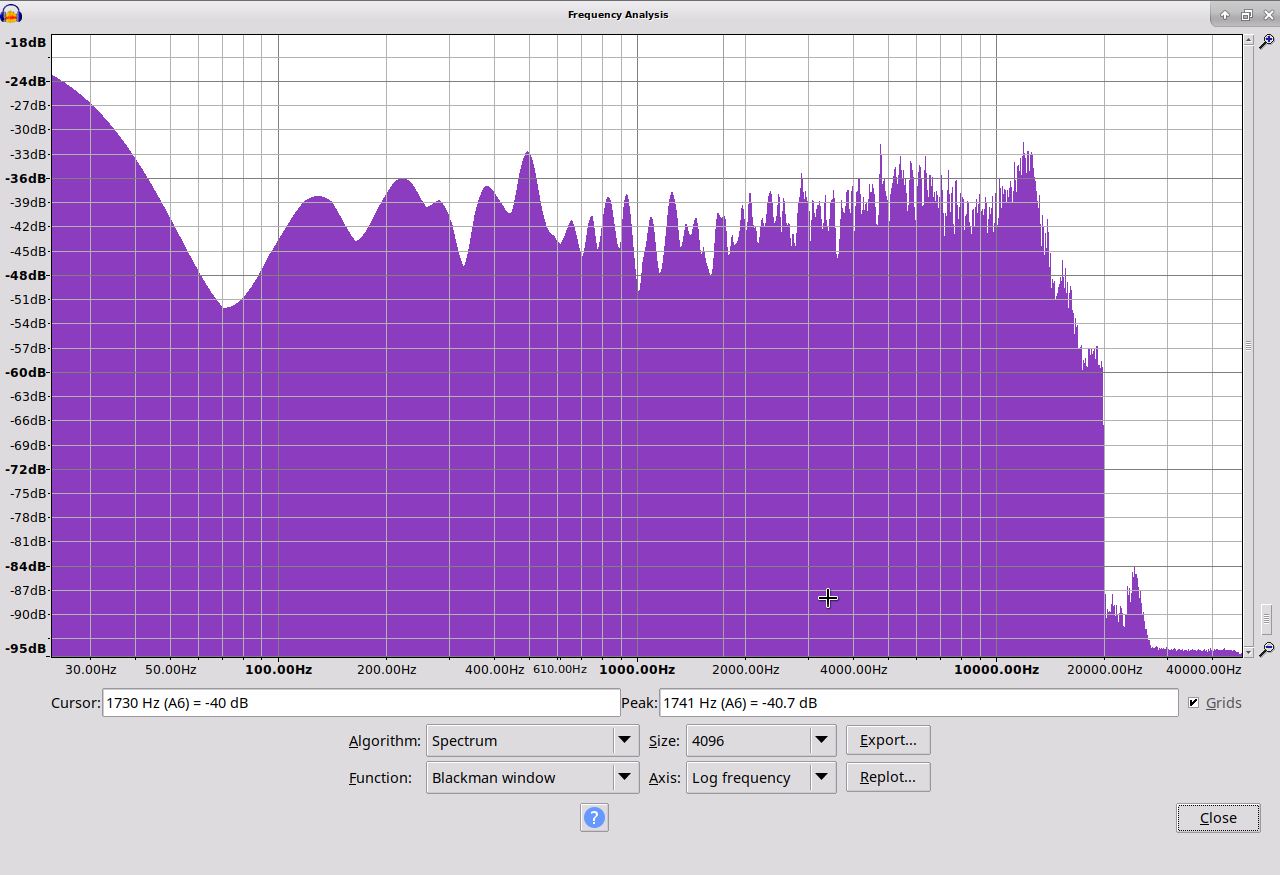Click the -84dB axis label
The width and height of the screenshot is (1280, 875).
[x=27, y=567]
